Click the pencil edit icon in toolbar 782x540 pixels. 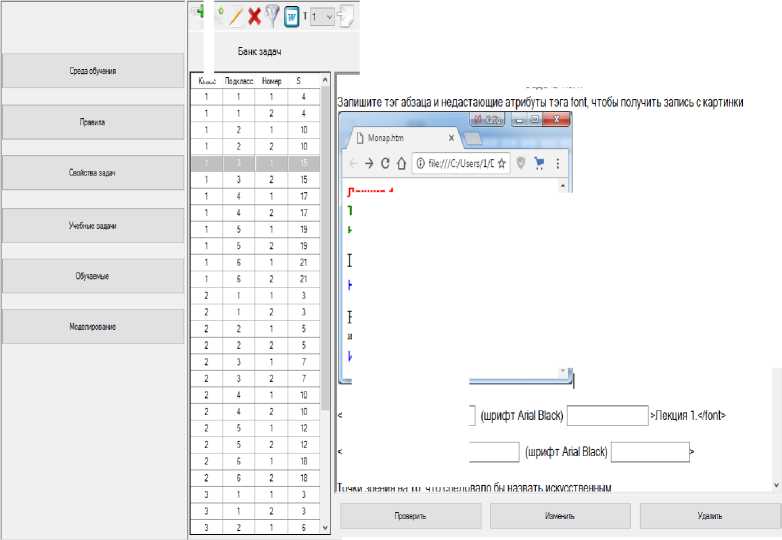(235, 16)
